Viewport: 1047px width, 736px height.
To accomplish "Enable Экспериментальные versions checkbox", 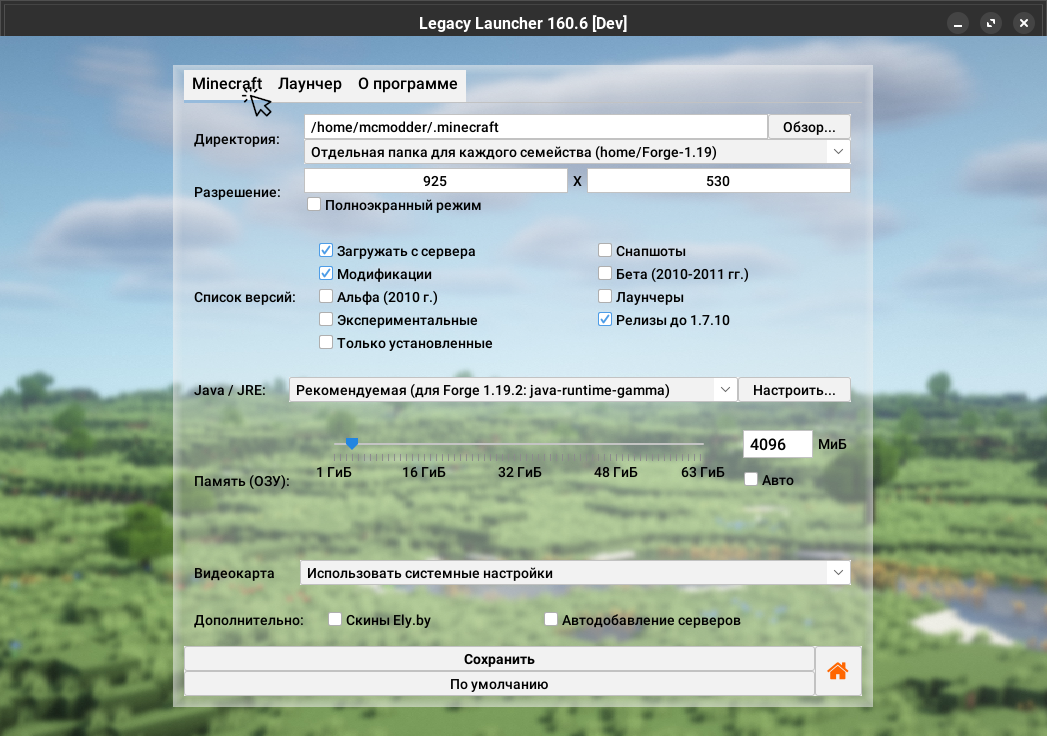I will tap(326, 319).
